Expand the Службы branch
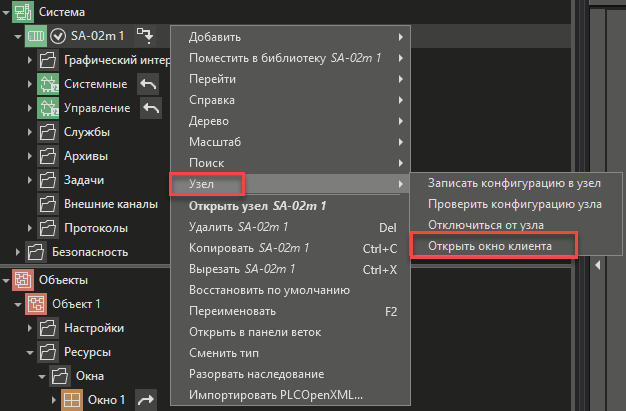Image resolution: width=626 pixels, height=411 pixels. (30, 132)
